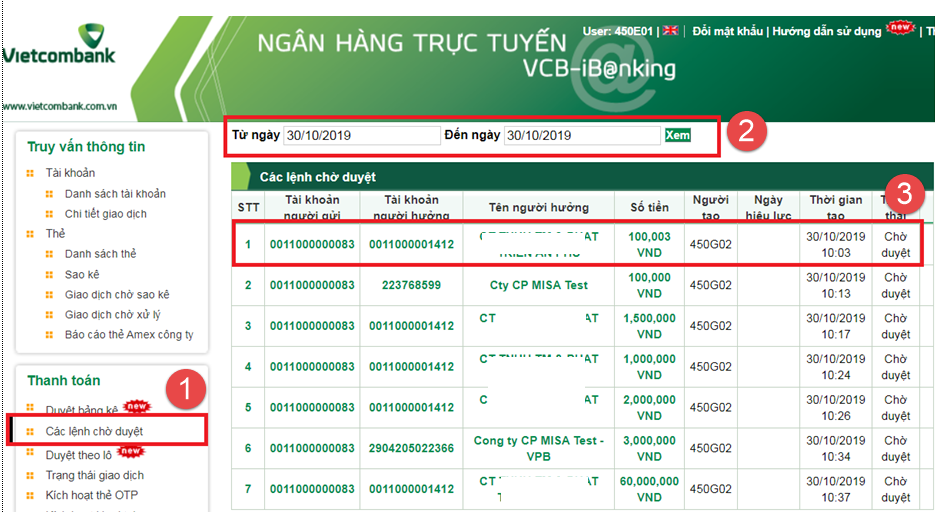This screenshot has width=935, height=512.
Task: Click the Đến ngày date field
Action: click(582, 135)
